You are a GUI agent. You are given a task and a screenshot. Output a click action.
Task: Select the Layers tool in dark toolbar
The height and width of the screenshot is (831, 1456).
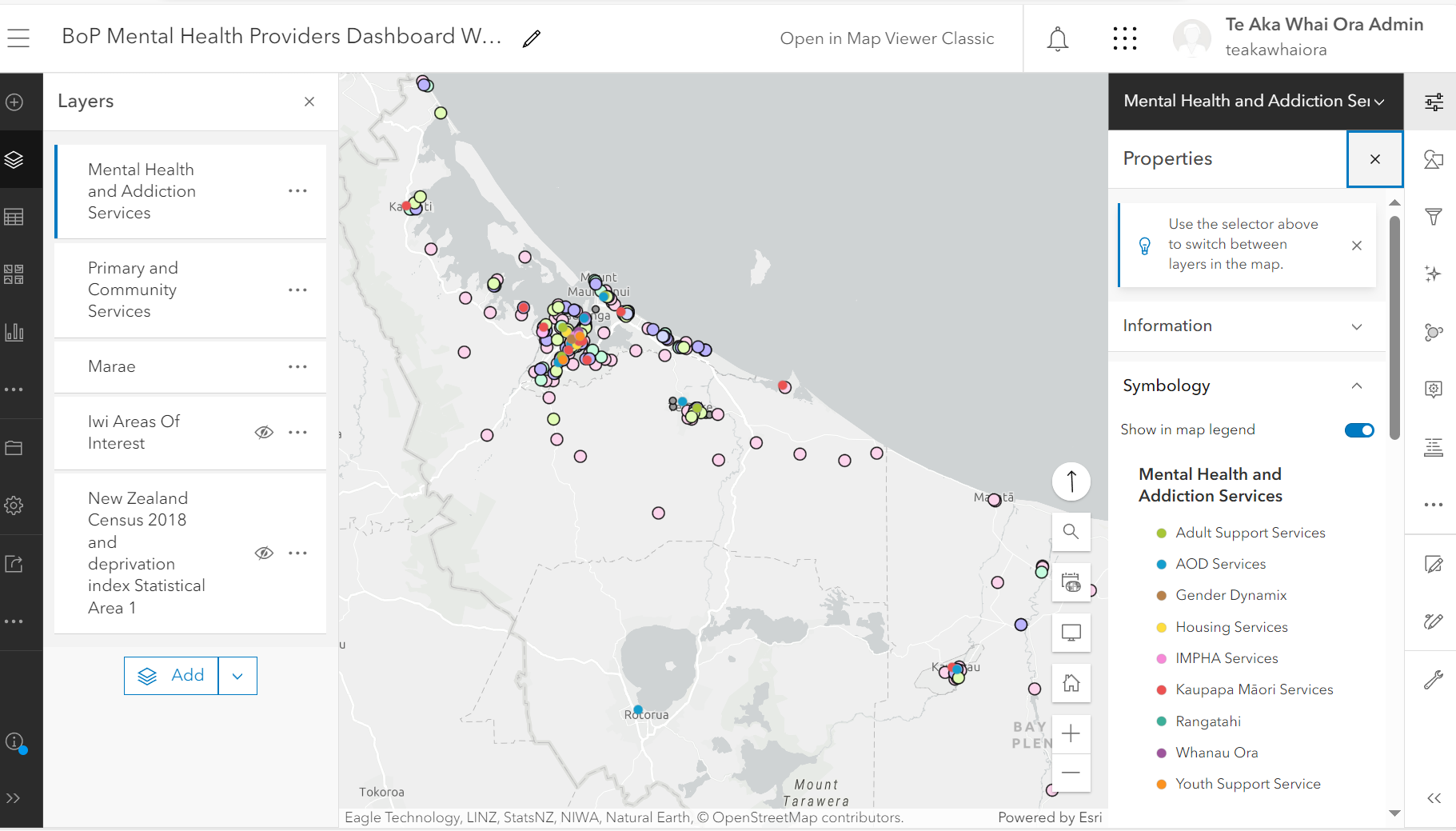click(x=14, y=160)
